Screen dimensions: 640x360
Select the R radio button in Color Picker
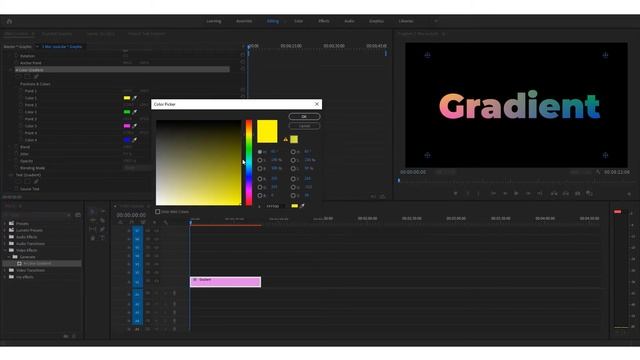click(260, 179)
